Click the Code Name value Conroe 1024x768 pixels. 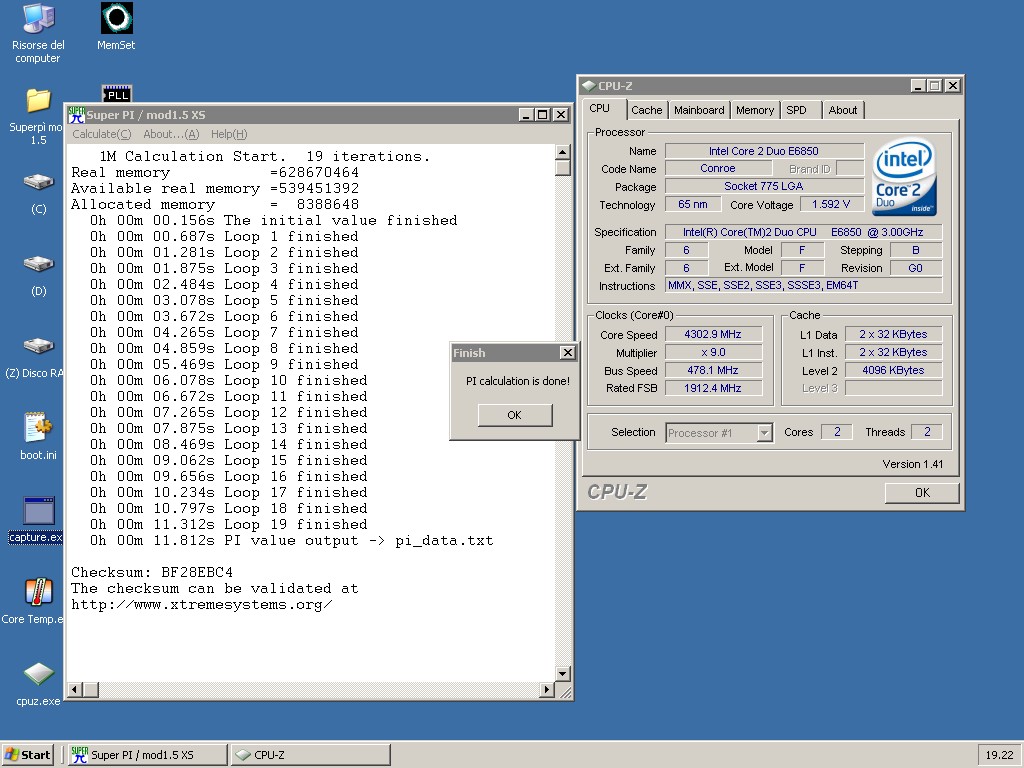[x=718, y=168]
